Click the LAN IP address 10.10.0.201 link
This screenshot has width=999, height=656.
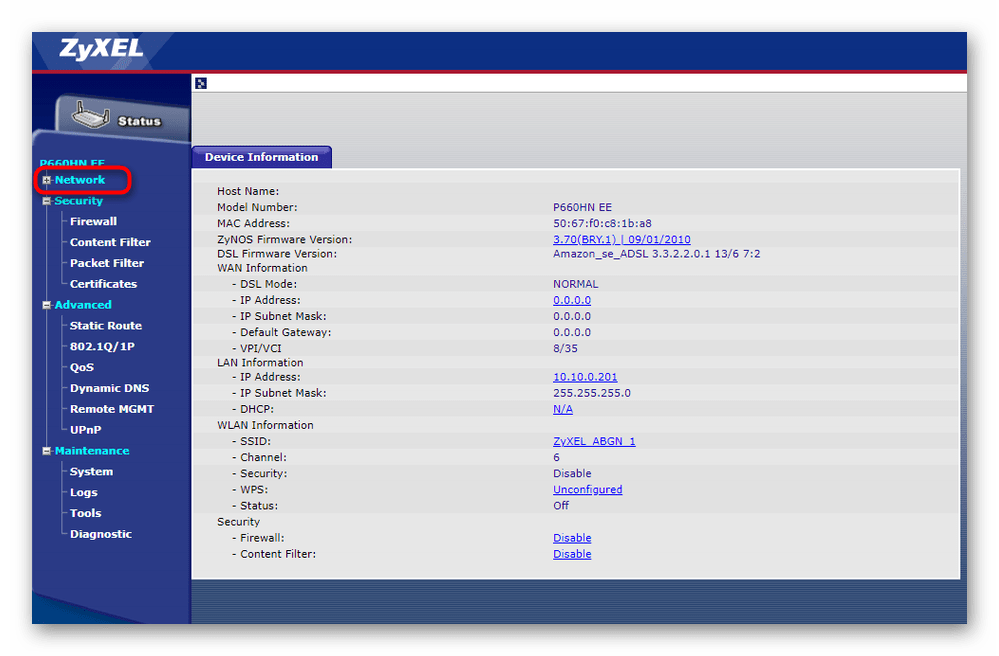(585, 377)
